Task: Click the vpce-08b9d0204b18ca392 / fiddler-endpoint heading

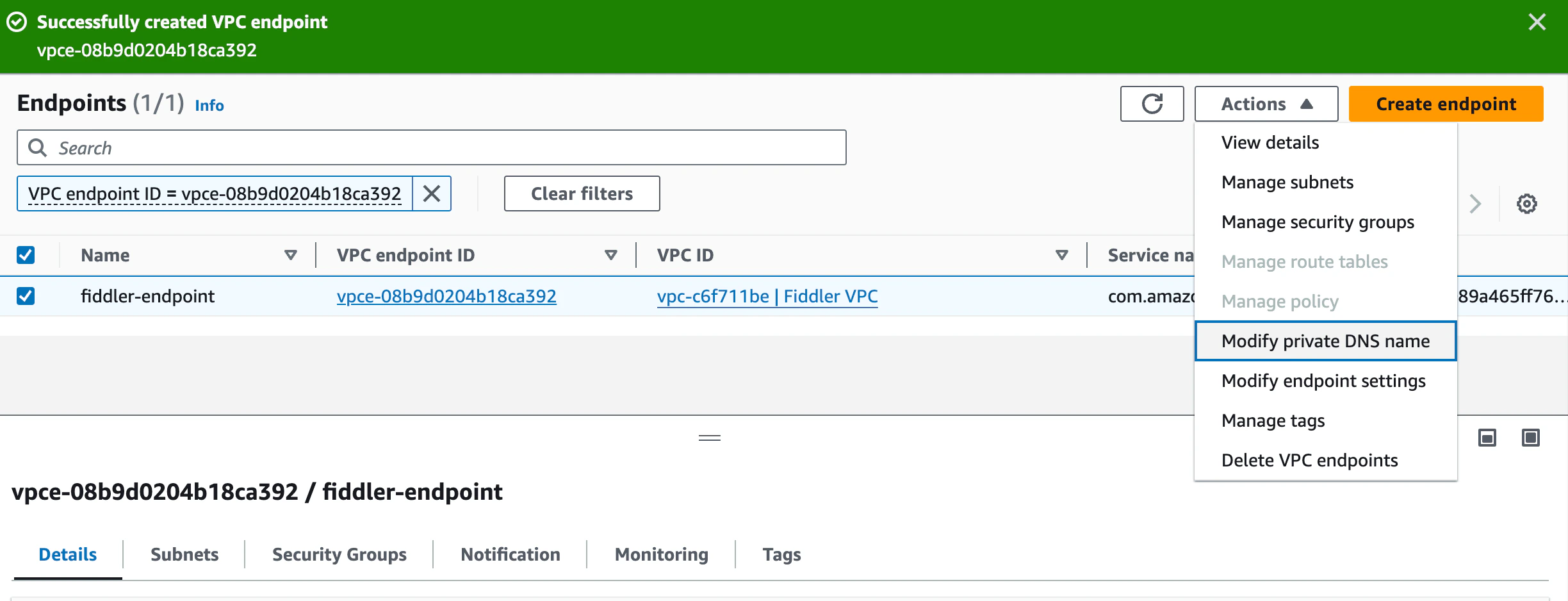Action: (x=257, y=492)
